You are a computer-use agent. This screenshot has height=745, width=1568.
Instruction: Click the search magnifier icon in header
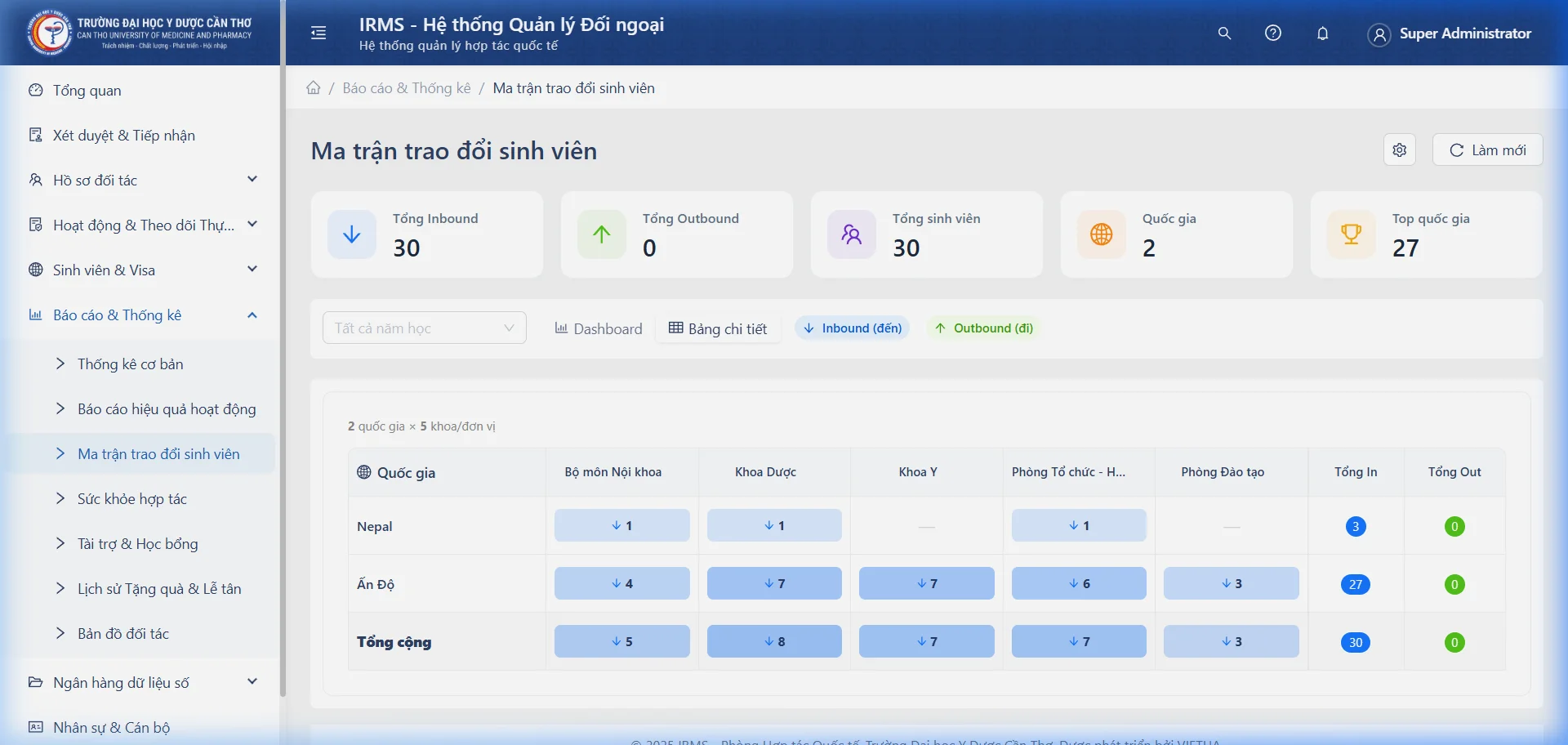[1224, 33]
